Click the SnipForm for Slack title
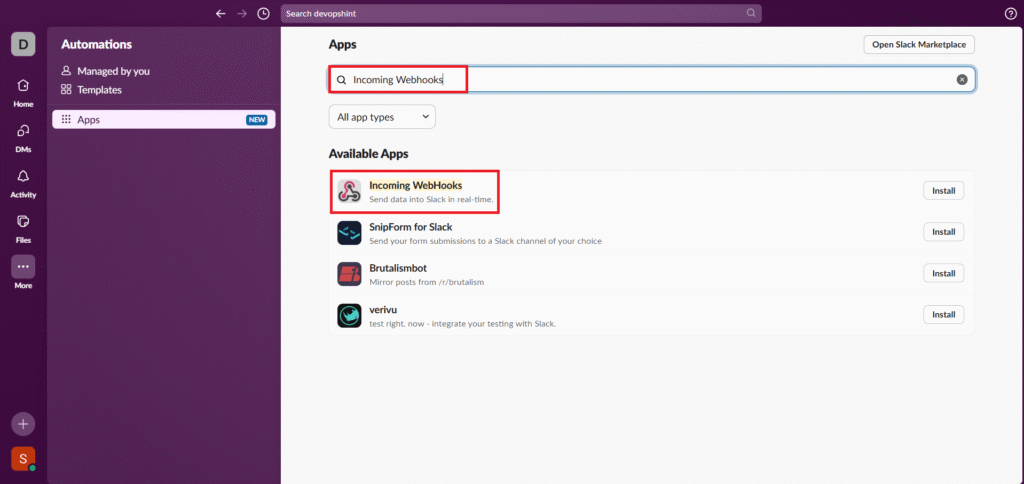1024x484 pixels. click(411, 227)
